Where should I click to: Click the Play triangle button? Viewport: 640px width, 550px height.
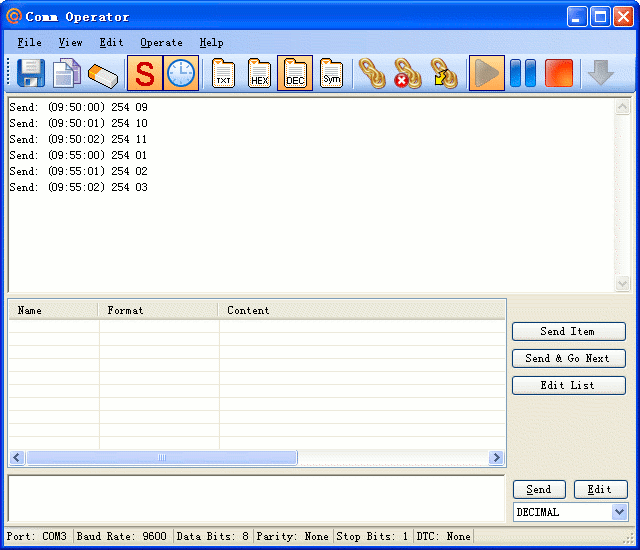[x=487, y=73]
